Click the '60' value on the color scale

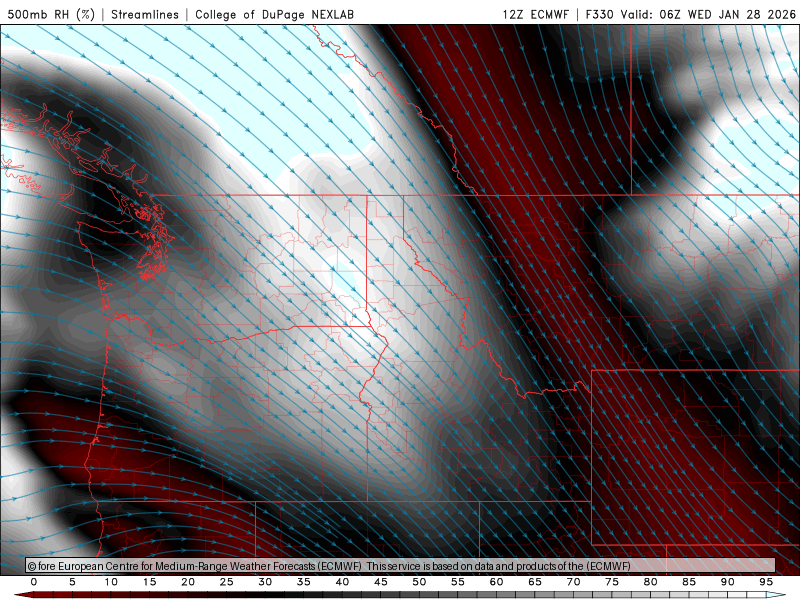(496, 582)
